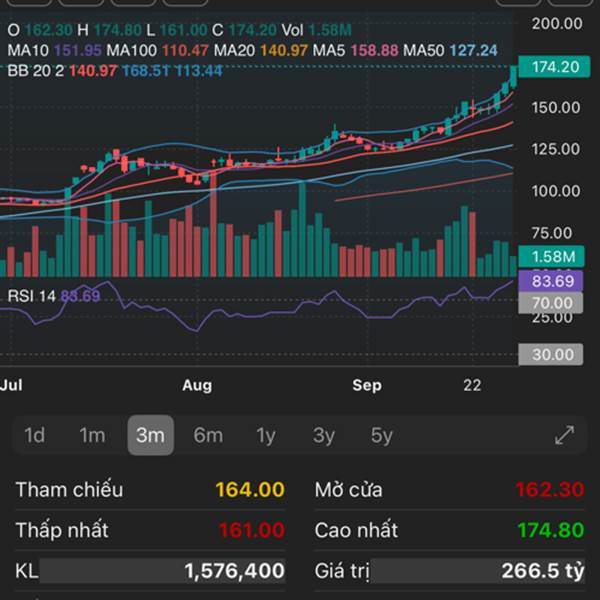The height and width of the screenshot is (600, 600).
Task: Tap the Tham chiếu value 164.00
Action: pyautogui.click(x=249, y=490)
